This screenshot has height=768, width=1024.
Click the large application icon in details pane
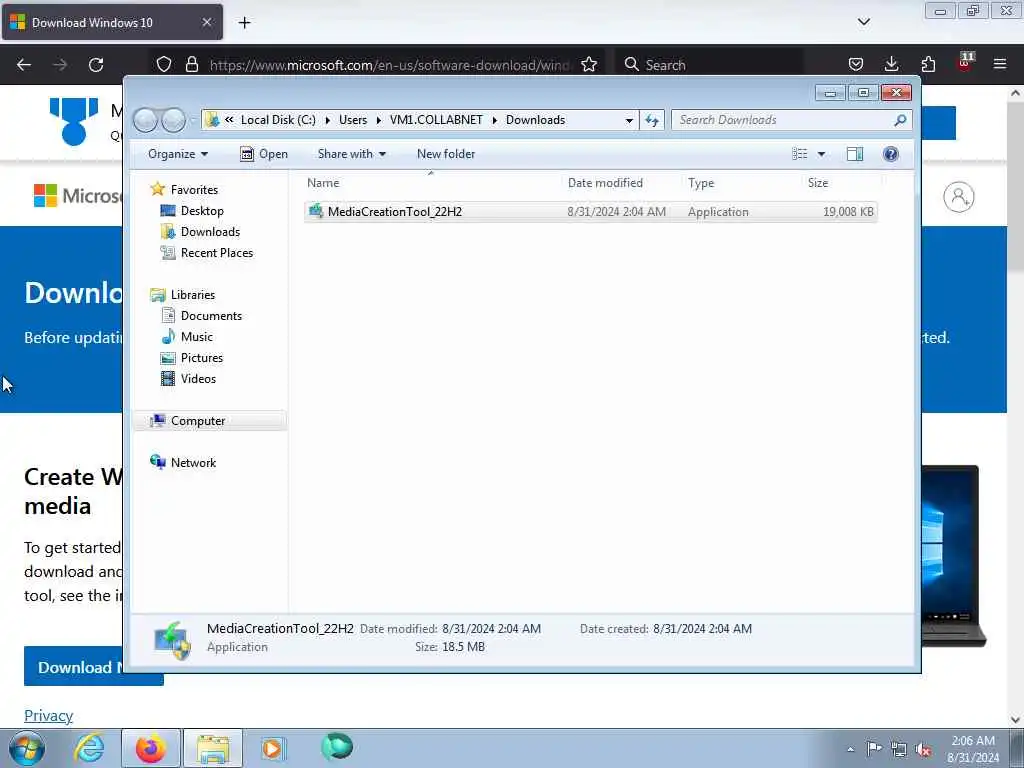click(172, 640)
